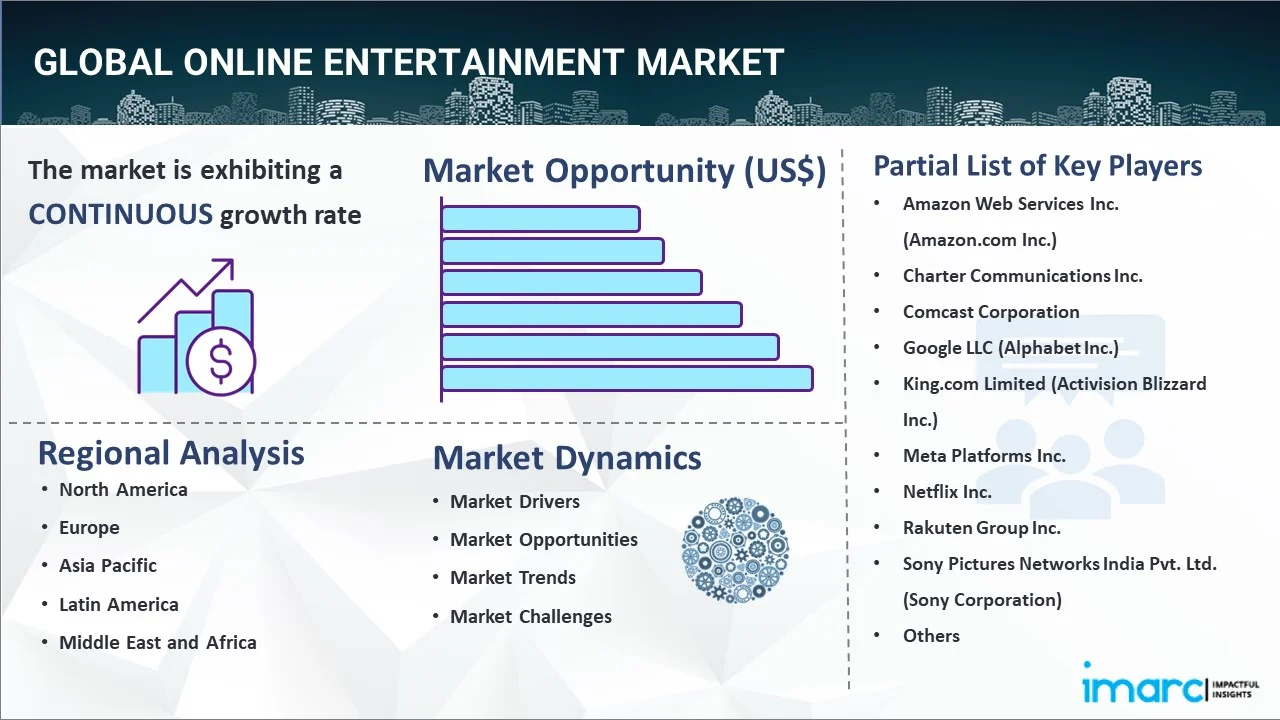Viewport: 1280px width, 720px height.
Task: Select North America region item
Action: point(123,489)
